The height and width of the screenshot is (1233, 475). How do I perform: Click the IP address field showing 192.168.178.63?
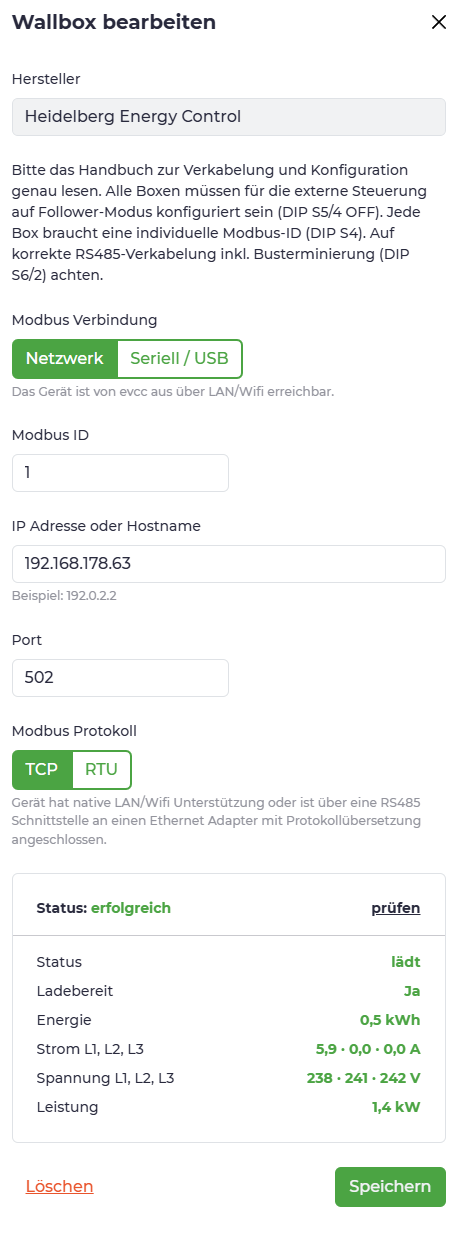(x=228, y=564)
